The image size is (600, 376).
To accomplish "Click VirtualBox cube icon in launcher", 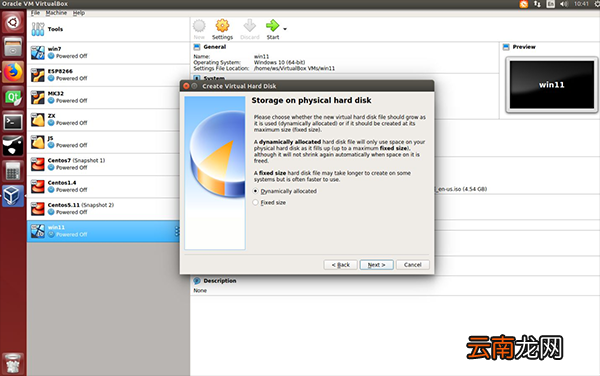I will (13, 196).
